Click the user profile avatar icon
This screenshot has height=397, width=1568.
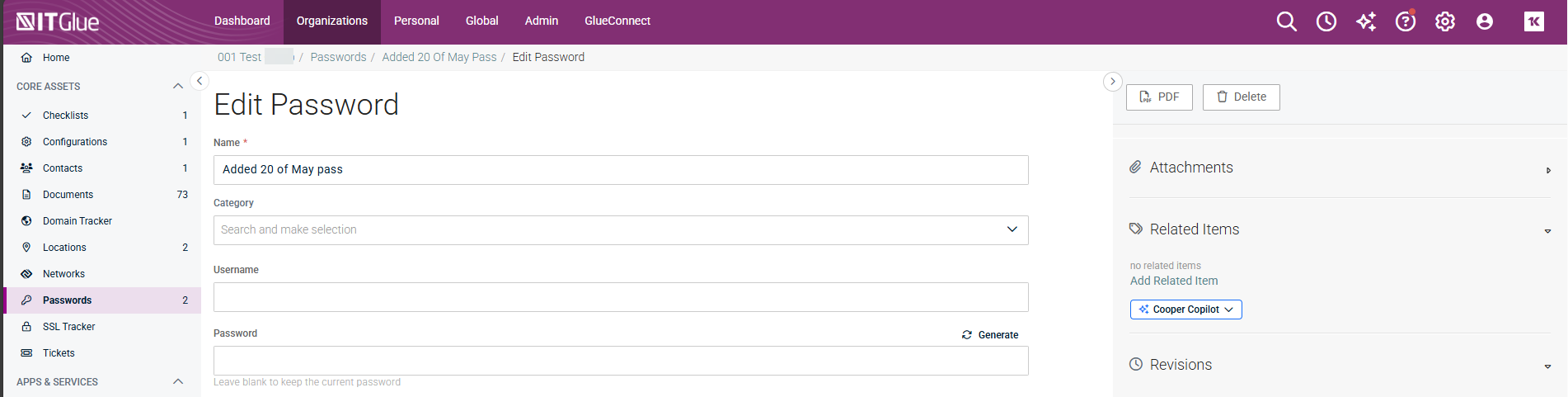pos(1484,21)
